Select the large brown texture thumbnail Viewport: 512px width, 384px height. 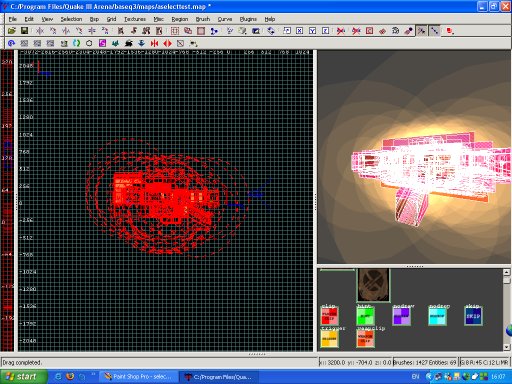(373, 285)
